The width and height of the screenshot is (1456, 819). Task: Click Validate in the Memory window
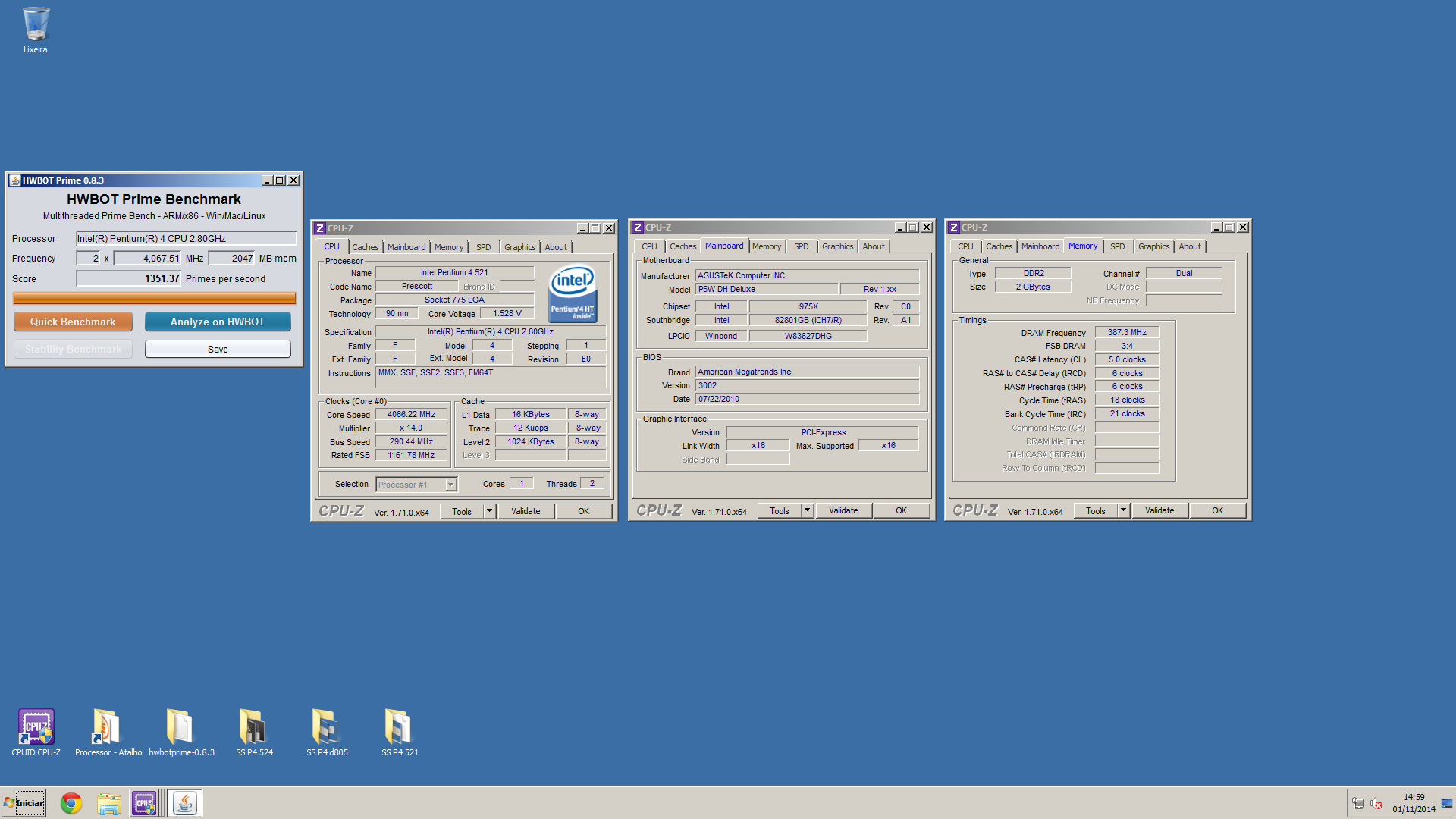1159,510
